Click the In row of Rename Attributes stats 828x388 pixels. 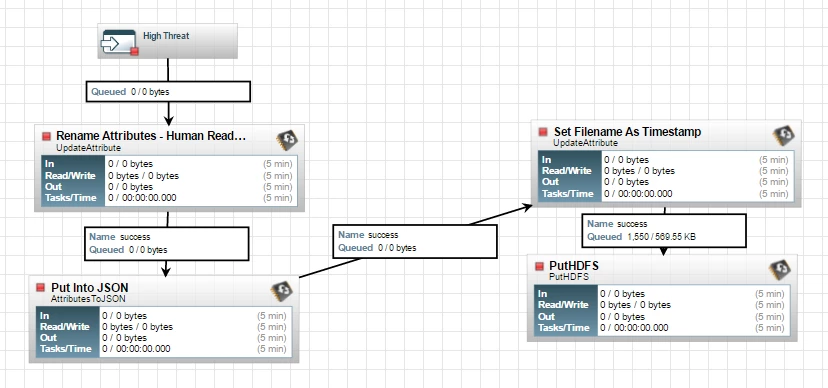[169, 164]
